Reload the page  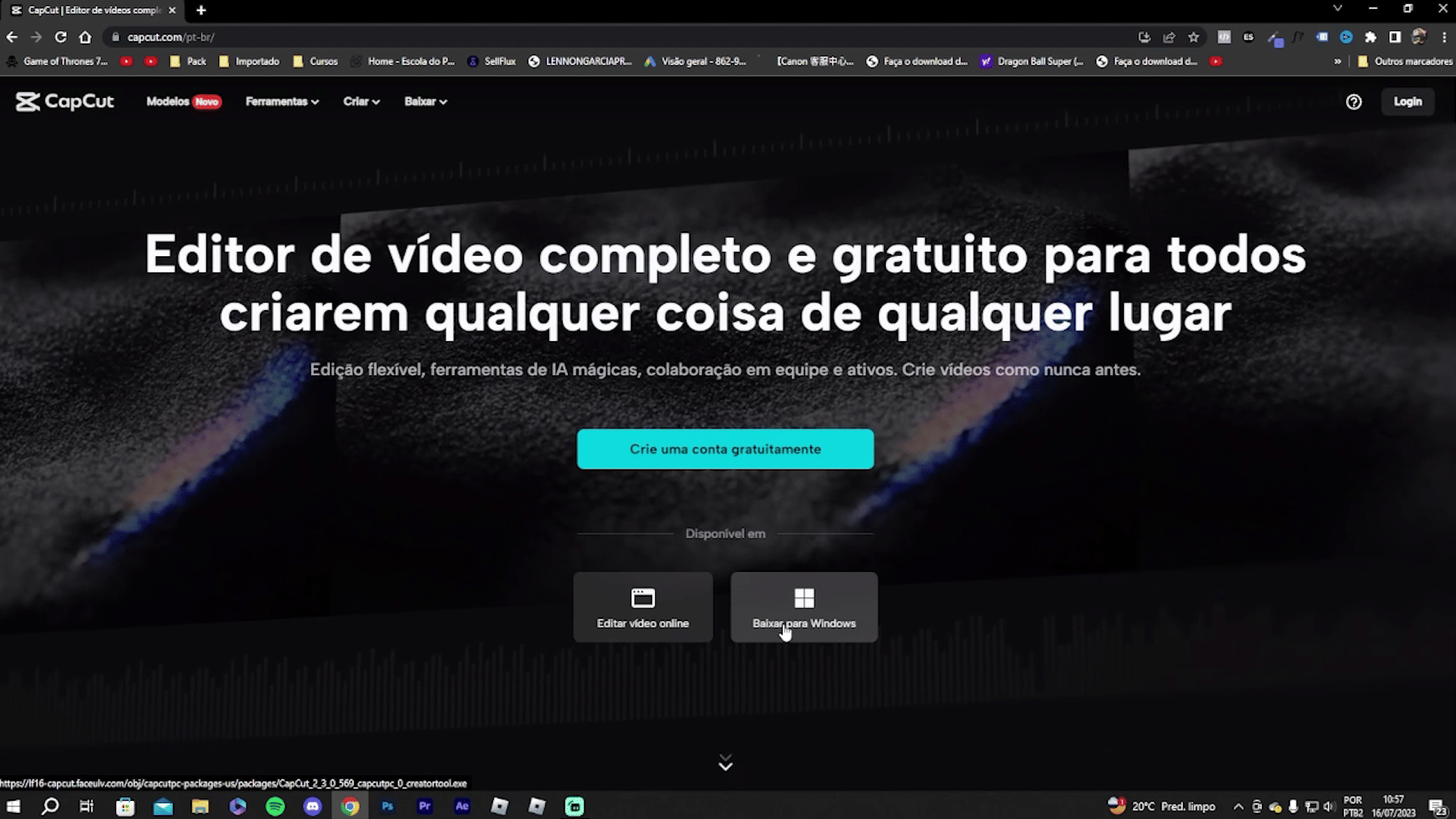pos(61,37)
